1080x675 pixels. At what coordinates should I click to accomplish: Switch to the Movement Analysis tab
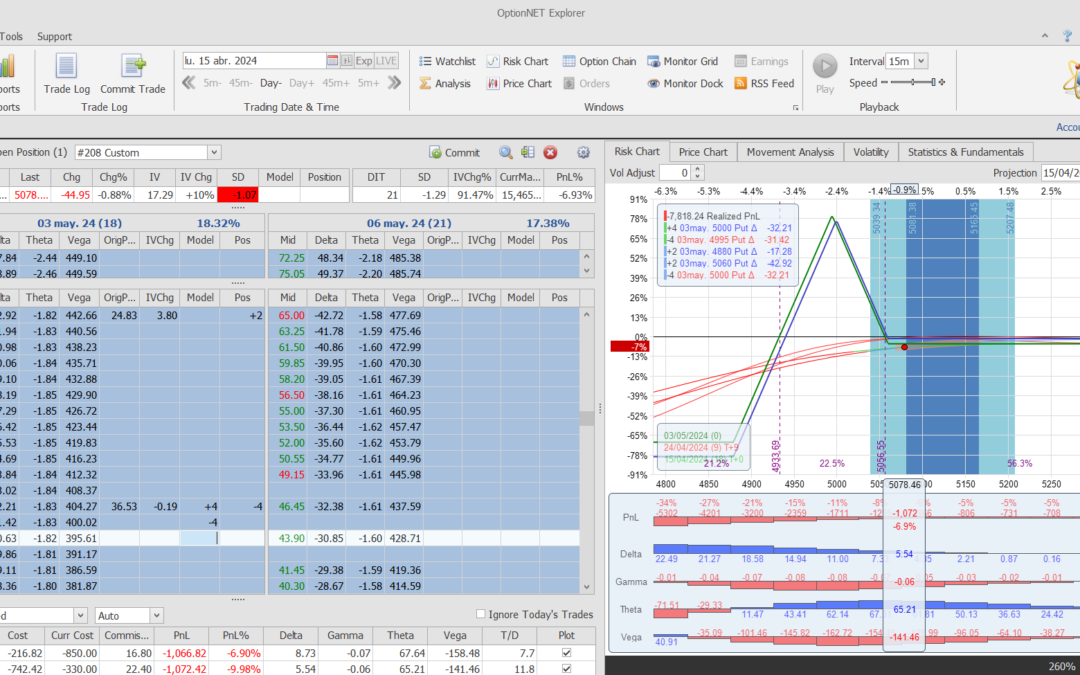pos(790,152)
